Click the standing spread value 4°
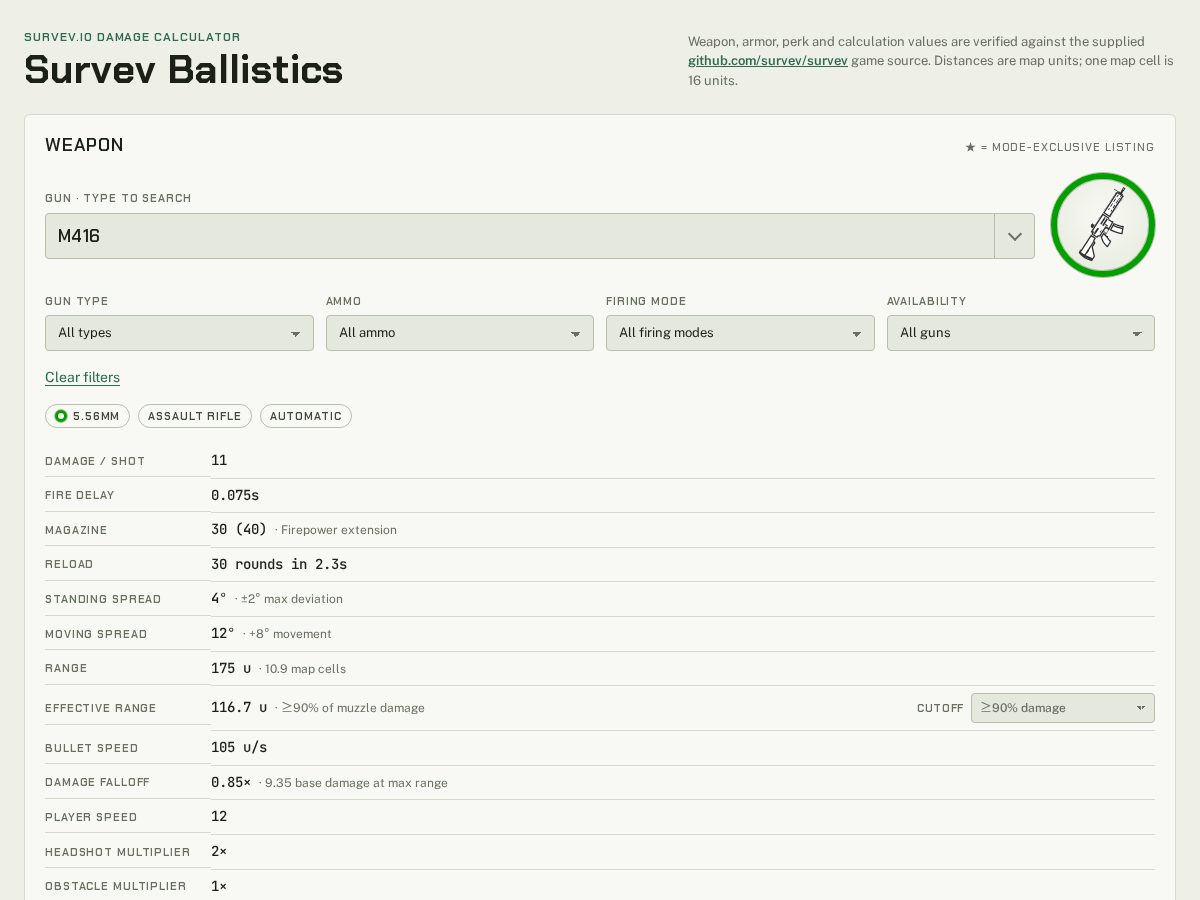Viewport: 1200px width, 900px height. click(219, 599)
